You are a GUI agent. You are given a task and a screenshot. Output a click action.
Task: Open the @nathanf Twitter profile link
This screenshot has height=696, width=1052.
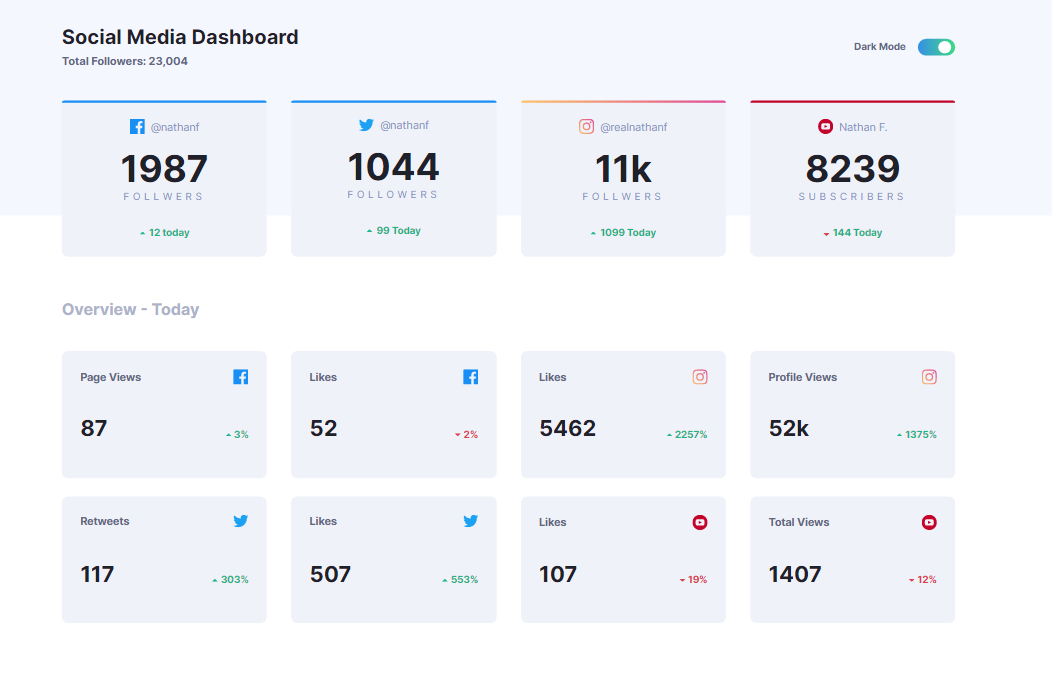click(404, 125)
